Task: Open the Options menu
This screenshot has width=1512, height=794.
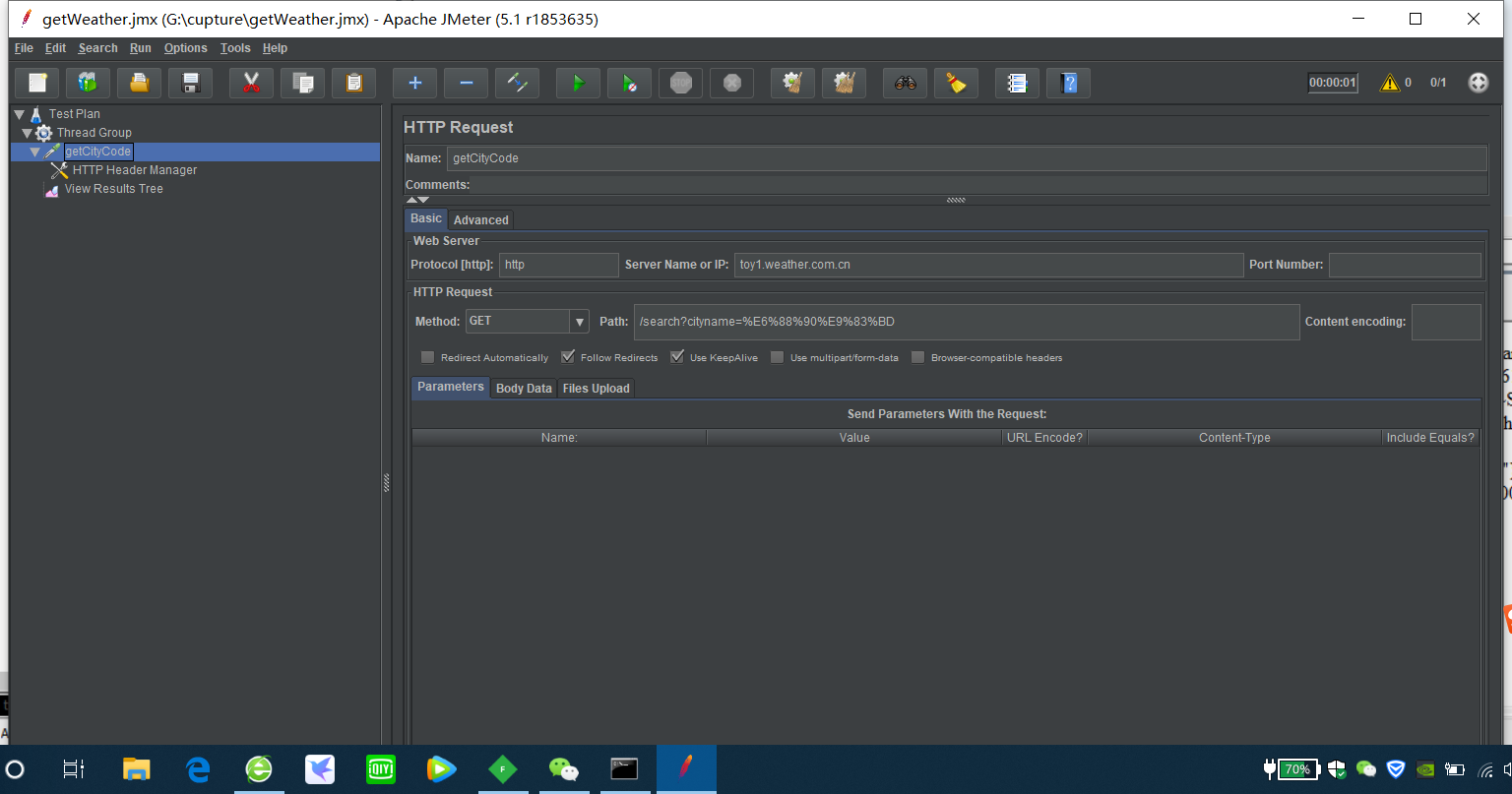Action: (x=186, y=48)
